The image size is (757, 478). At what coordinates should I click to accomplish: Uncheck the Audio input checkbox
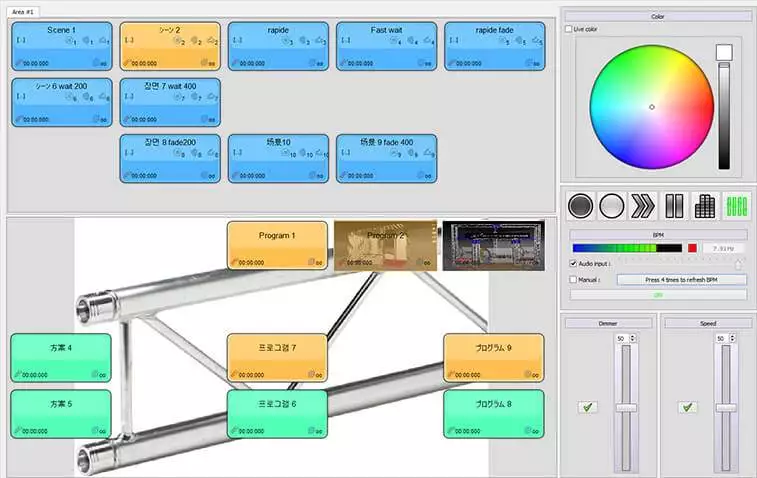[x=572, y=264]
